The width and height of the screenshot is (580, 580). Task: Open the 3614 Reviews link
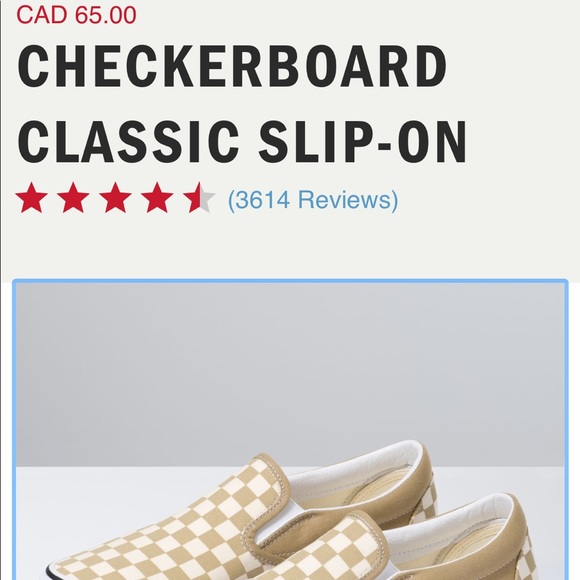pyautogui.click(x=313, y=200)
